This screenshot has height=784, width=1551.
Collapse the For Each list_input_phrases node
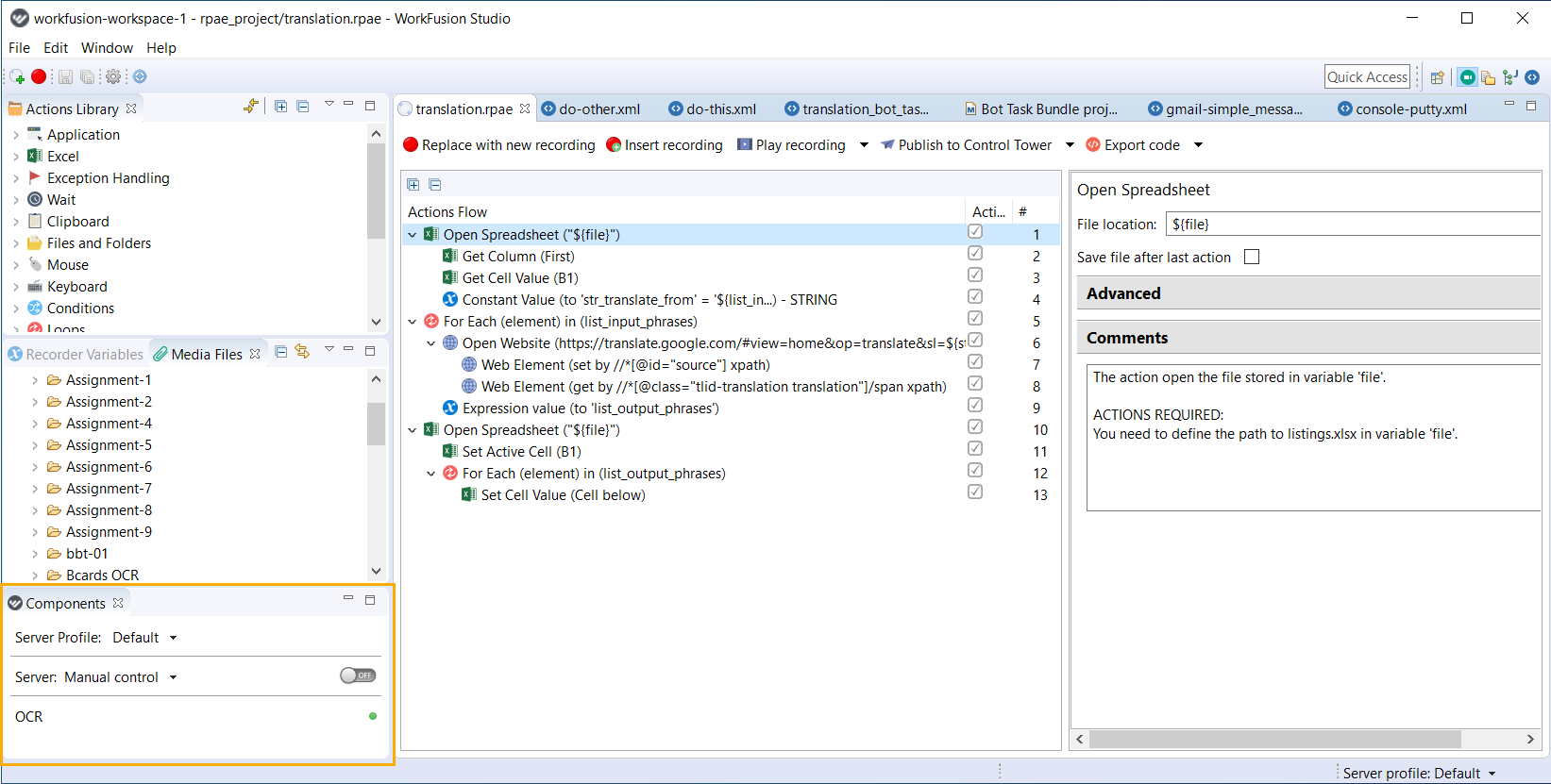pyautogui.click(x=413, y=322)
